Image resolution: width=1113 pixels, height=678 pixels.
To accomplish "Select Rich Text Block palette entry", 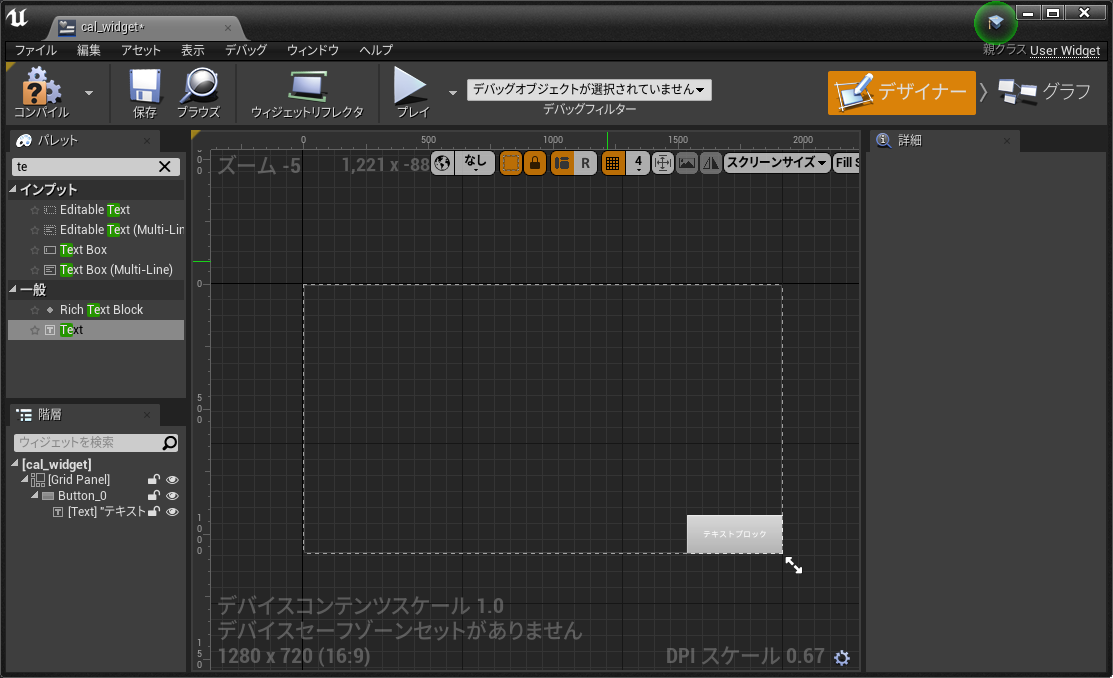I will tap(101, 310).
